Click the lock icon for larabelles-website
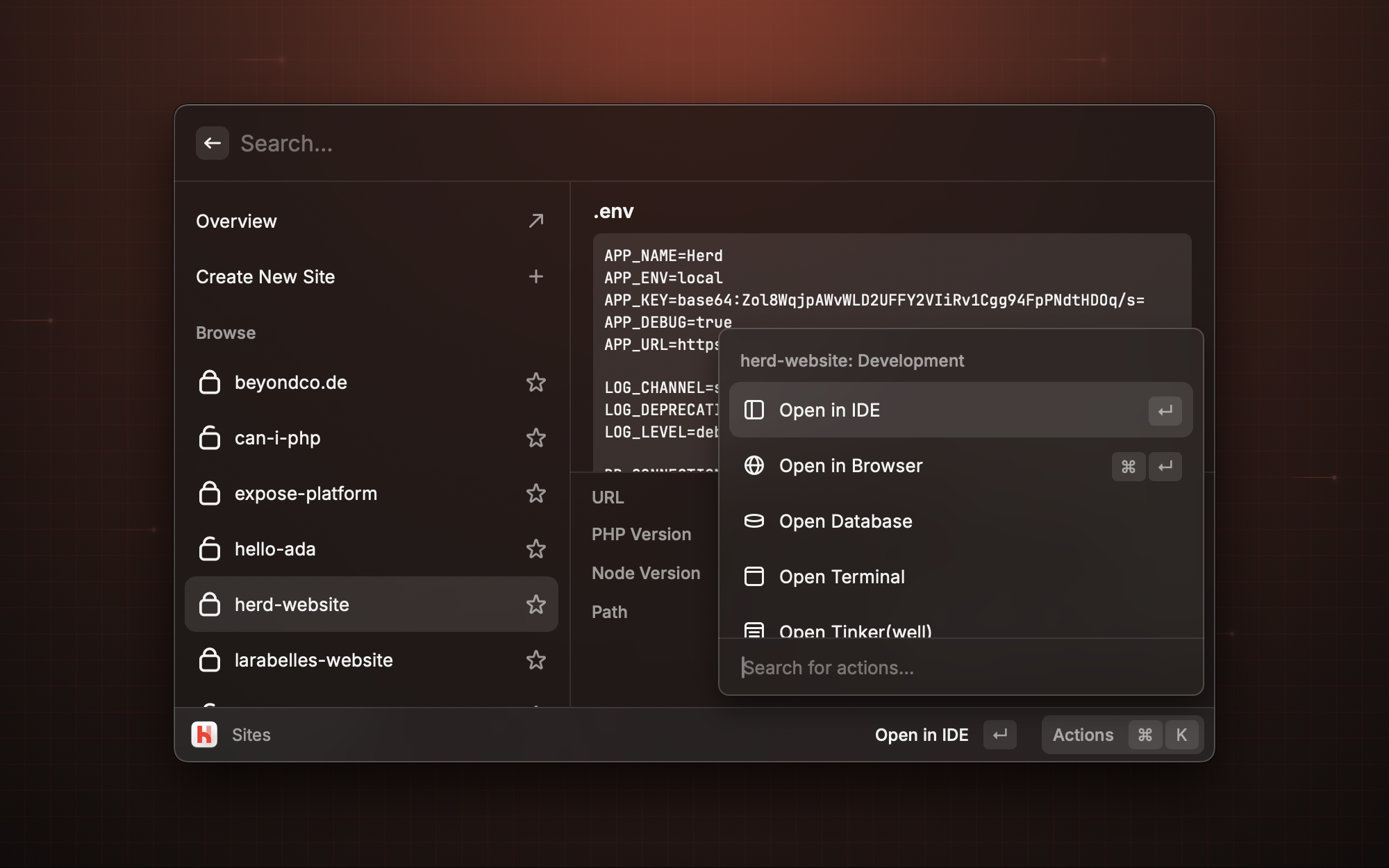This screenshot has height=868, width=1389. click(x=209, y=660)
